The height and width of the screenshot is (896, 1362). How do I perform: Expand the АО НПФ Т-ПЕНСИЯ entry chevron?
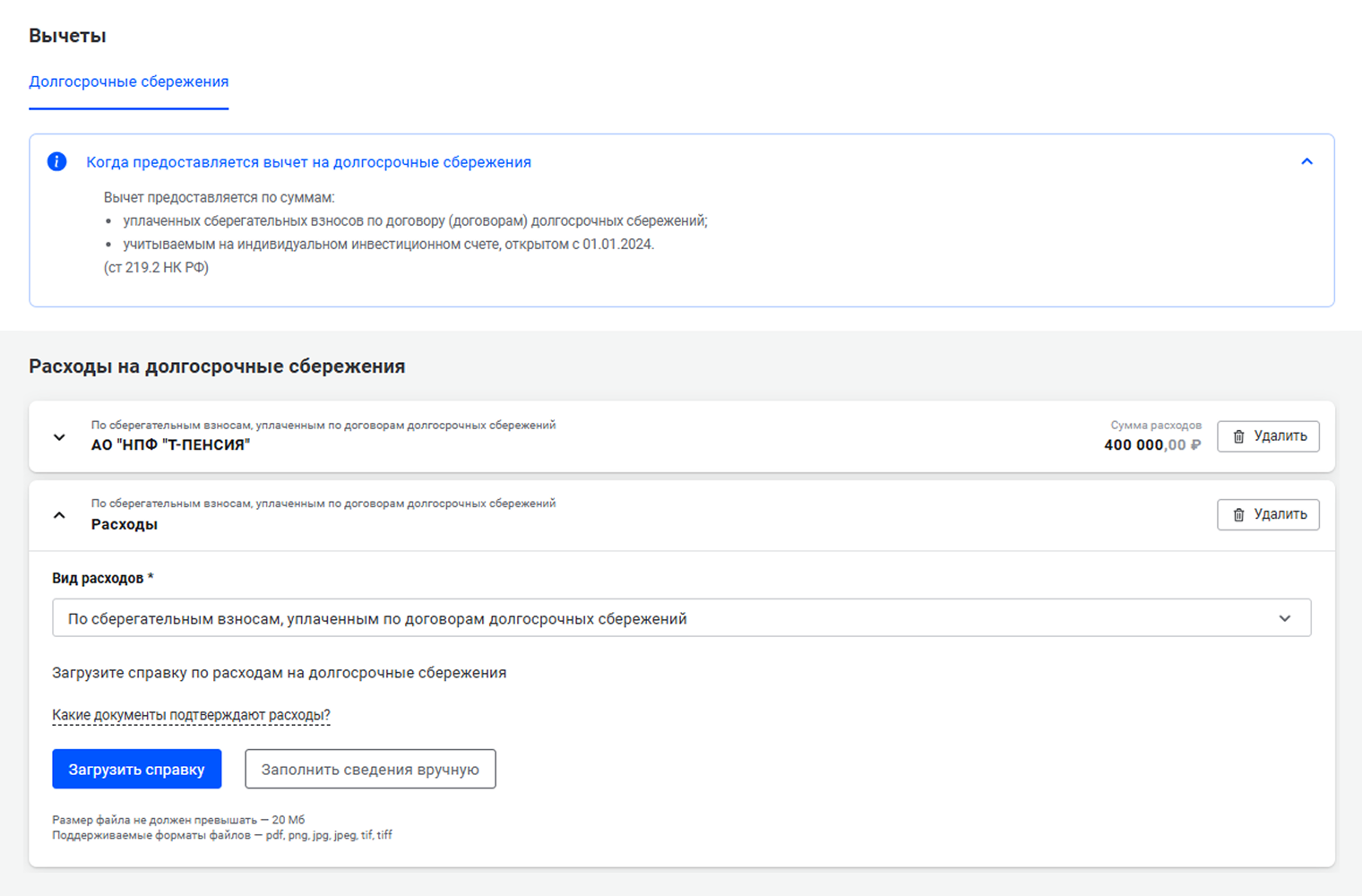pos(59,437)
